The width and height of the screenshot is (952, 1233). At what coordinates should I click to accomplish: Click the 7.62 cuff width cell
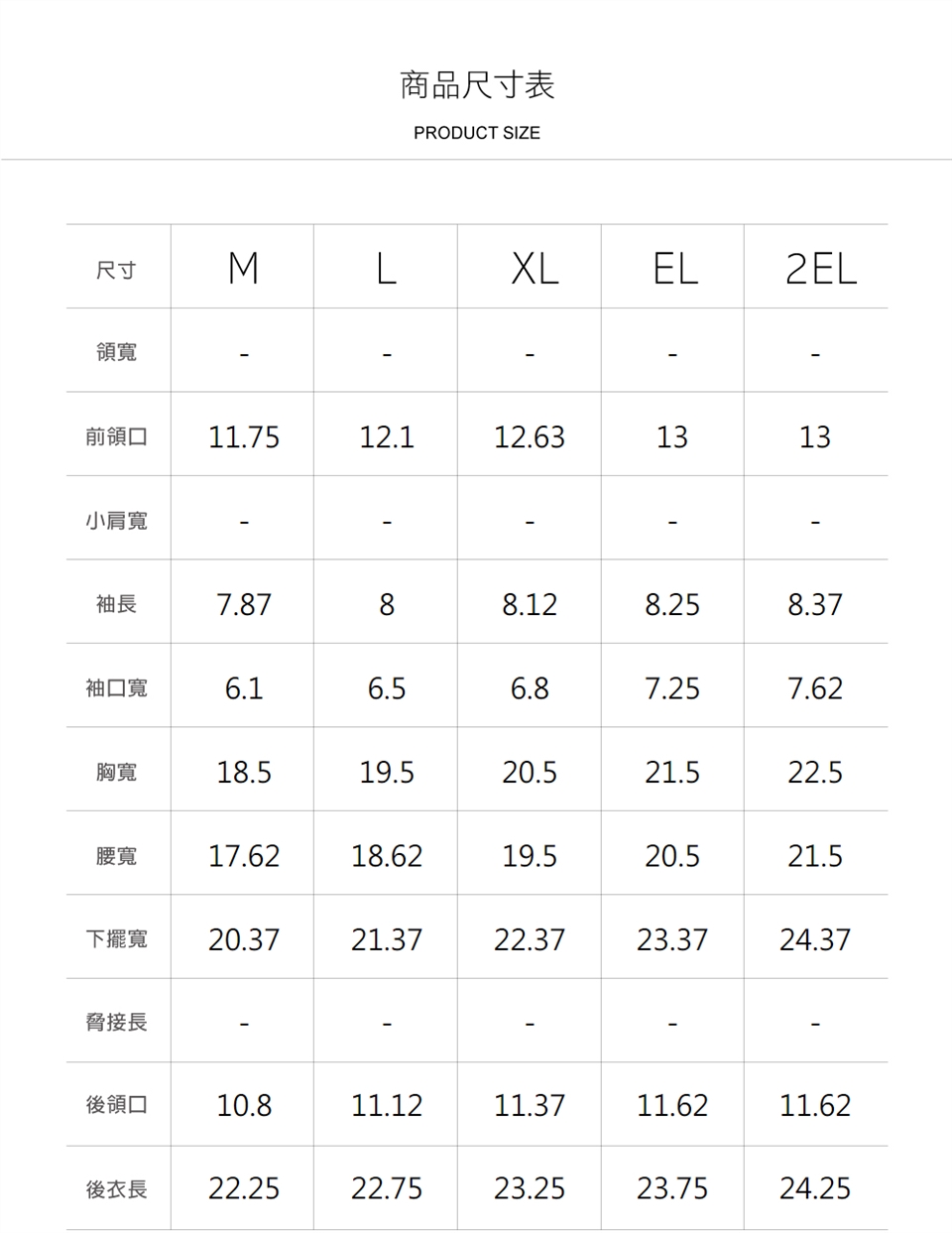click(x=815, y=687)
